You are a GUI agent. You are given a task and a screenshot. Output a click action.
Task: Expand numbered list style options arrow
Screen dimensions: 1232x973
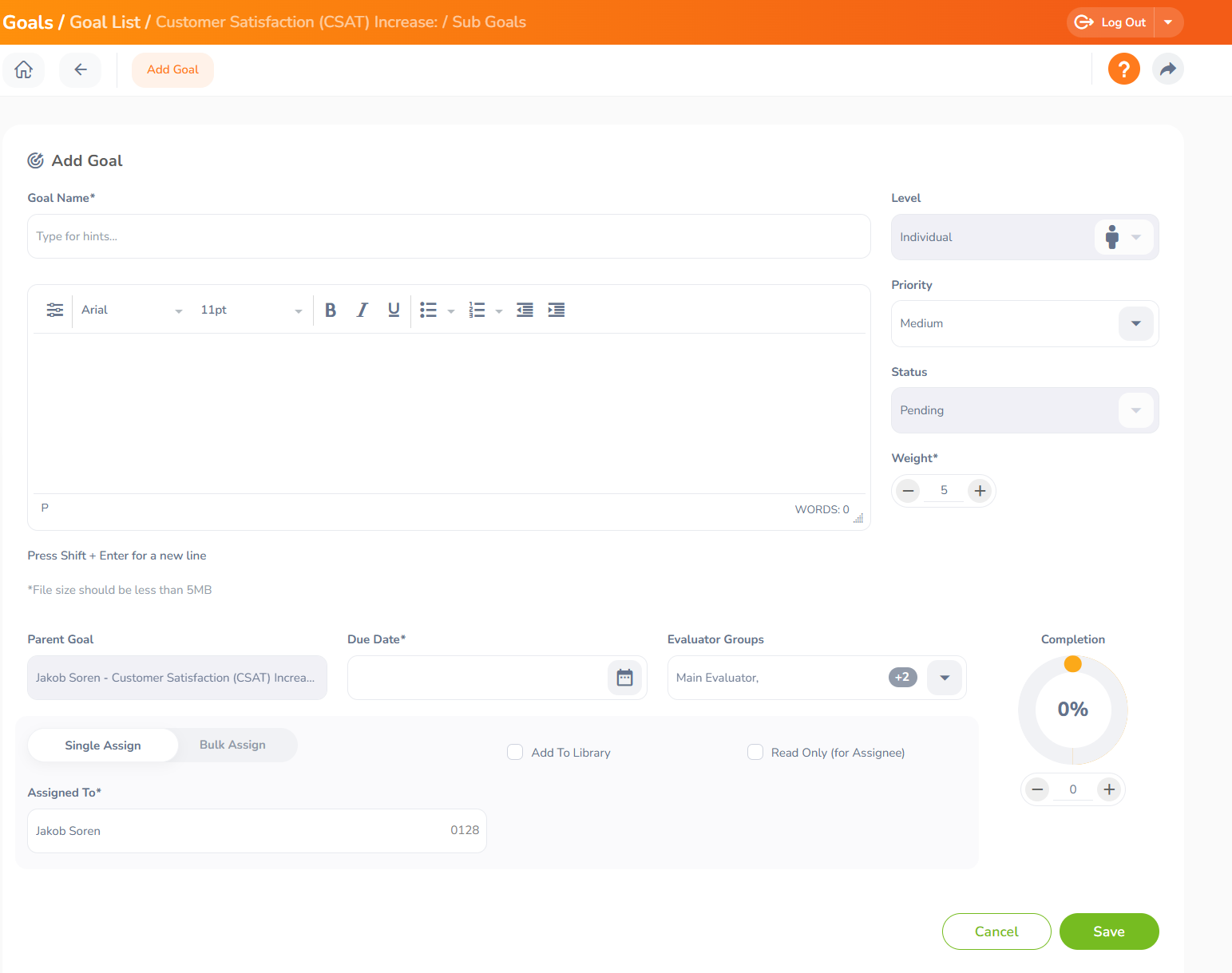499,310
